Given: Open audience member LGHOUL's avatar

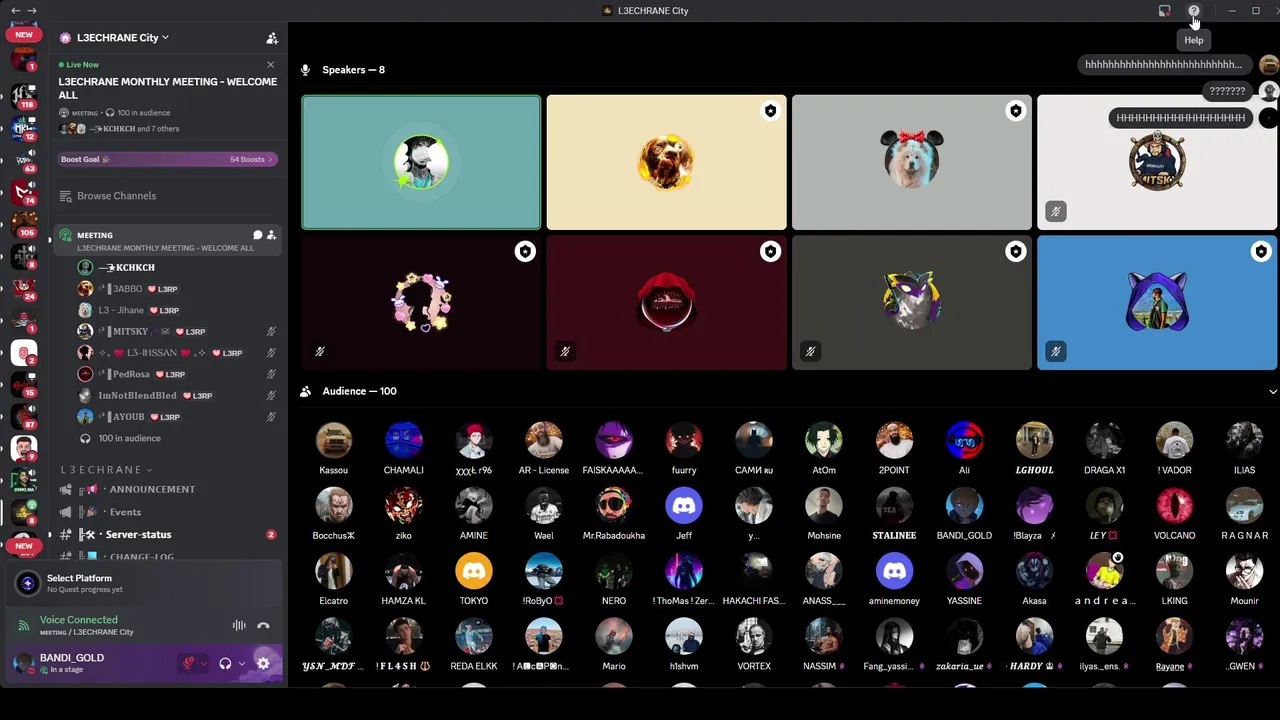Looking at the screenshot, I should pos(1034,440).
